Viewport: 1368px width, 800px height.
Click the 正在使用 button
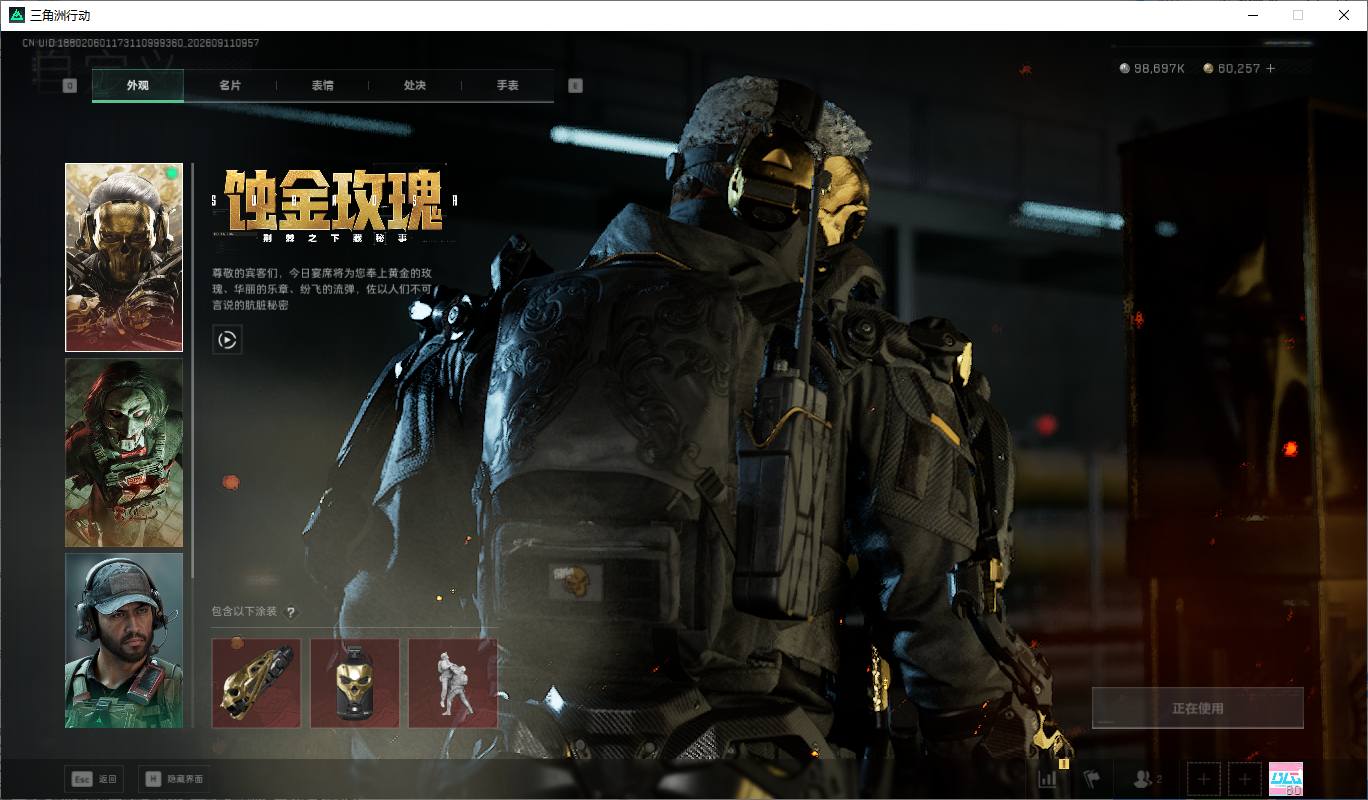(x=1197, y=708)
